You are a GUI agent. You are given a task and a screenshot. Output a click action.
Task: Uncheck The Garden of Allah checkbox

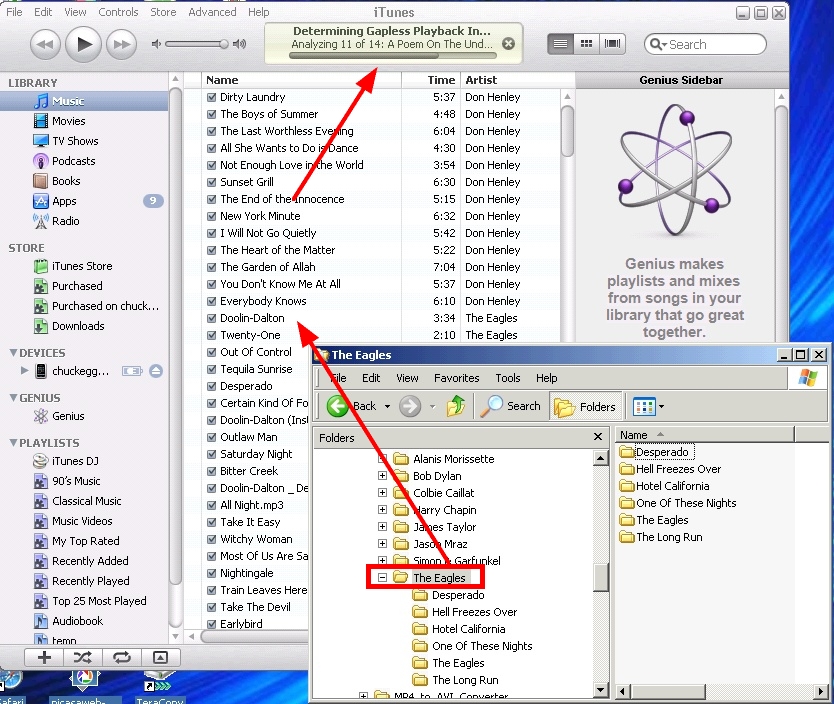[211, 267]
